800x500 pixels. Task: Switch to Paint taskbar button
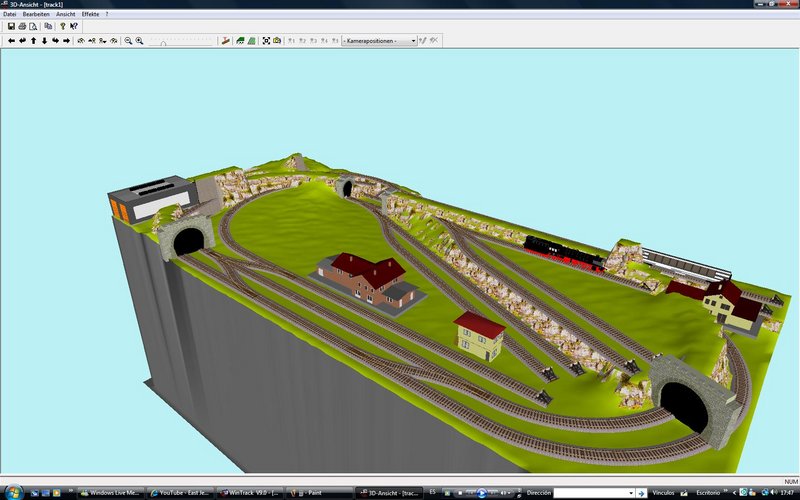(318, 493)
